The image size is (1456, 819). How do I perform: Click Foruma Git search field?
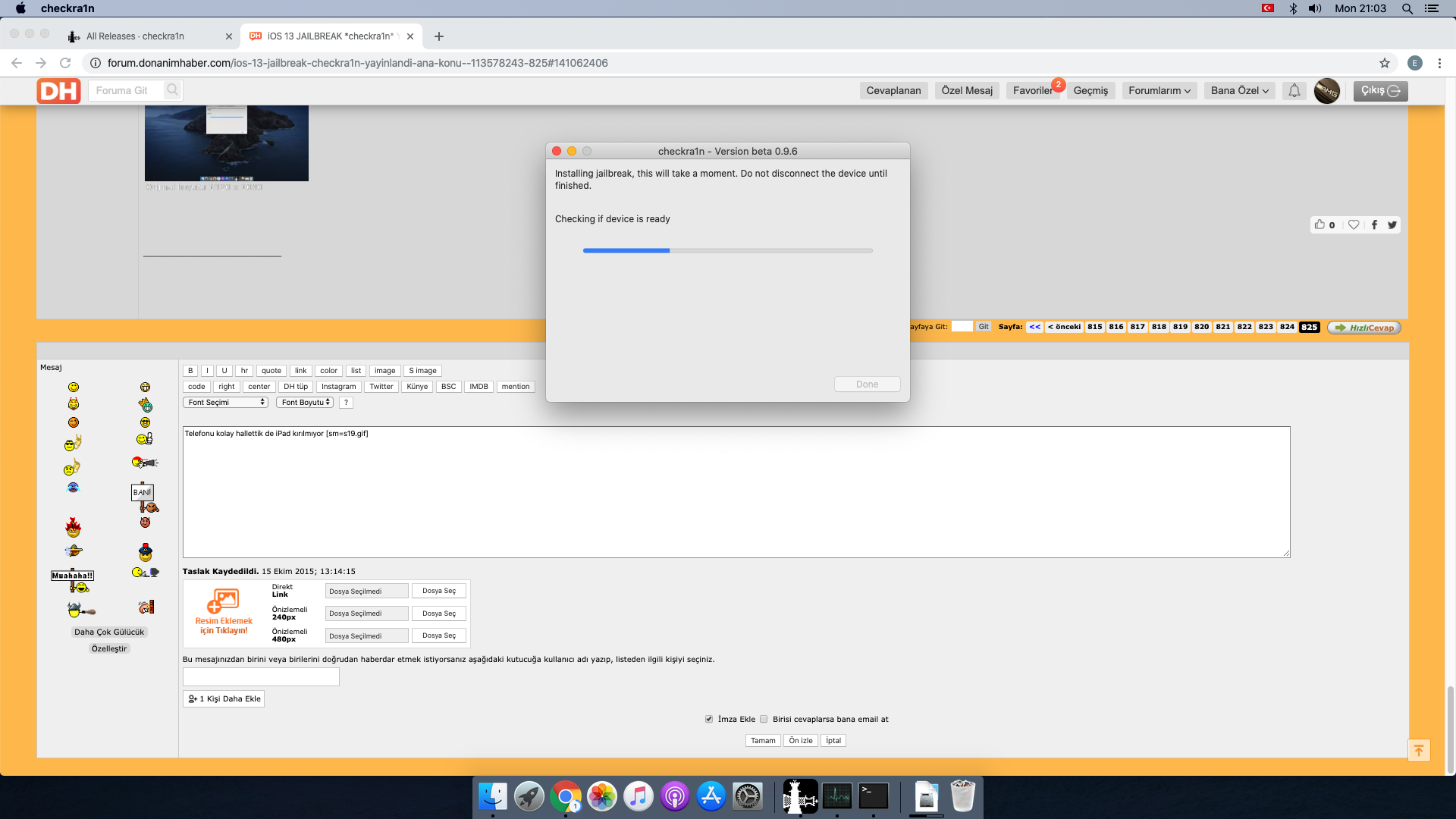click(126, 90)
